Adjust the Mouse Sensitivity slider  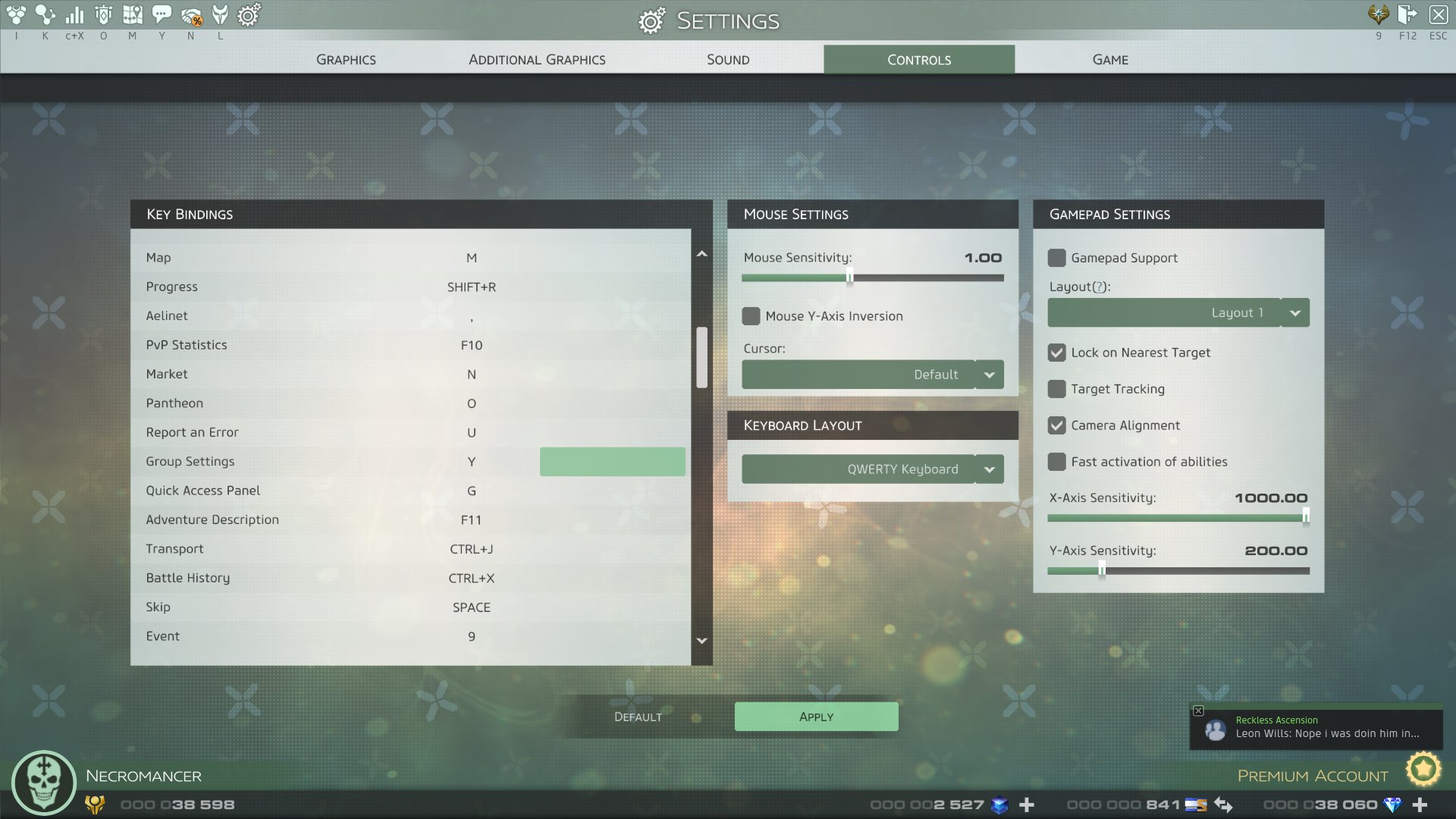[x=873, y=278]
